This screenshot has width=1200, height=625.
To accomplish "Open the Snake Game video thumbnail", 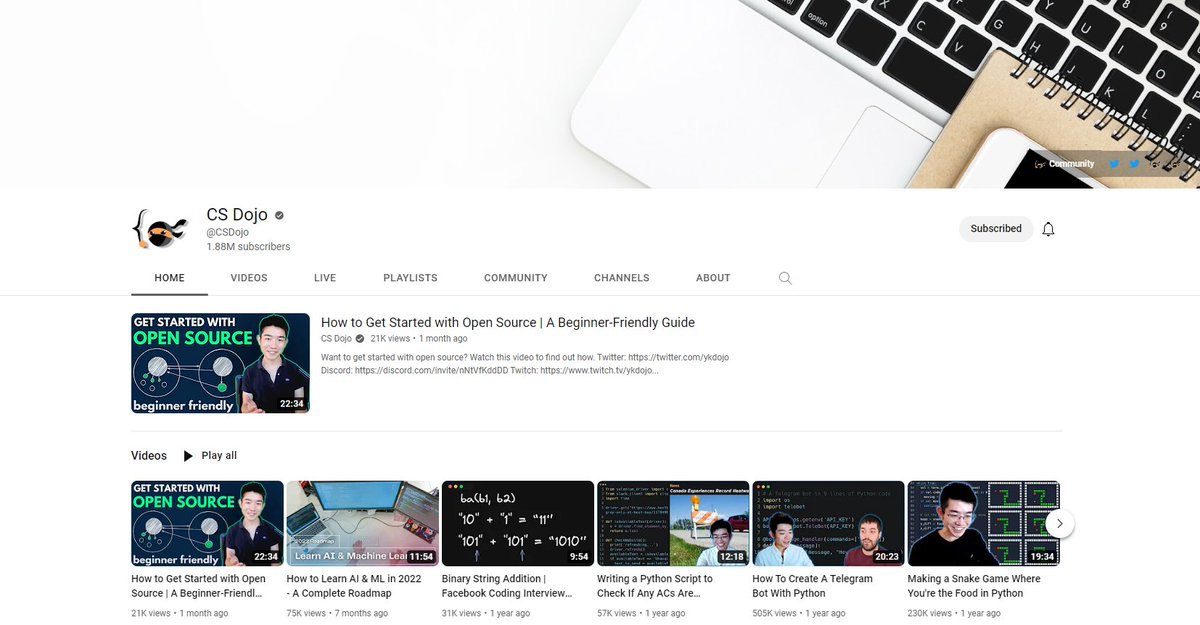I will pyautogui.click(x=983, y=522).
